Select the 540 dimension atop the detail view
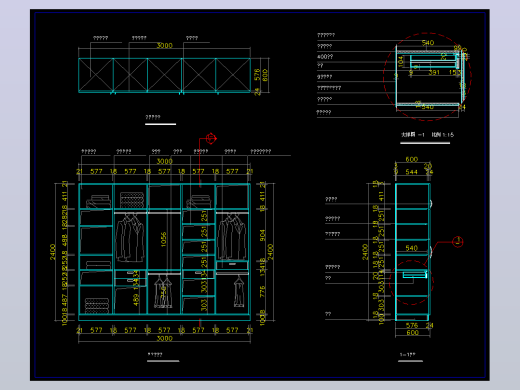The image size is (520, 390). click(428, 43)
